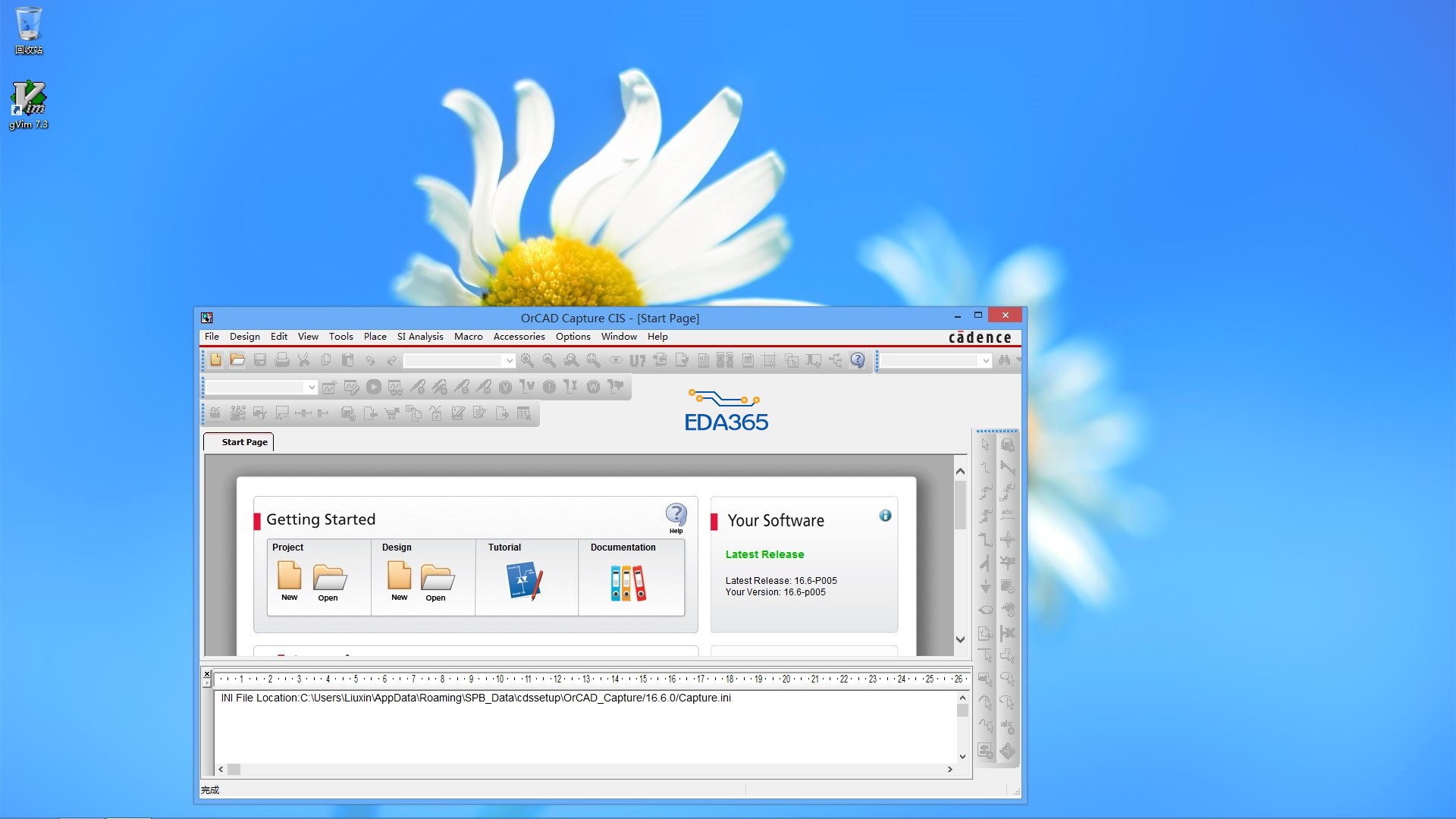Expand the simulation profile dropdown
The height and width of the screenshot is (819, 1456).
point(311,388)
